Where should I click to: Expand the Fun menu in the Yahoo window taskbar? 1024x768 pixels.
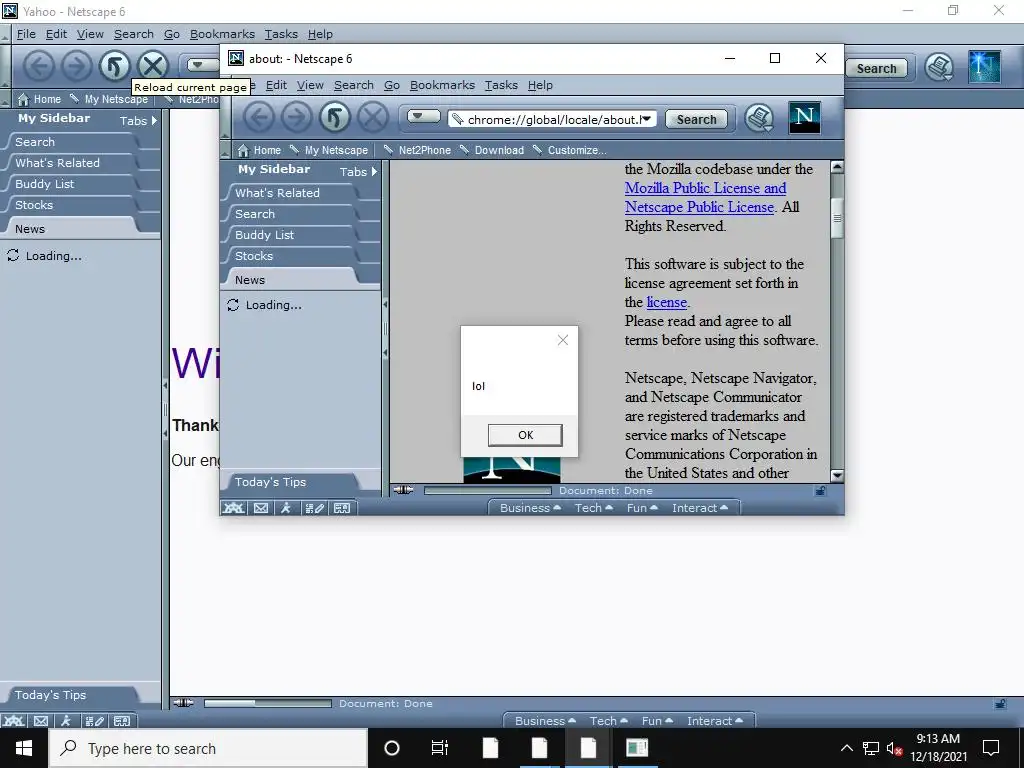tap(657, 721)
